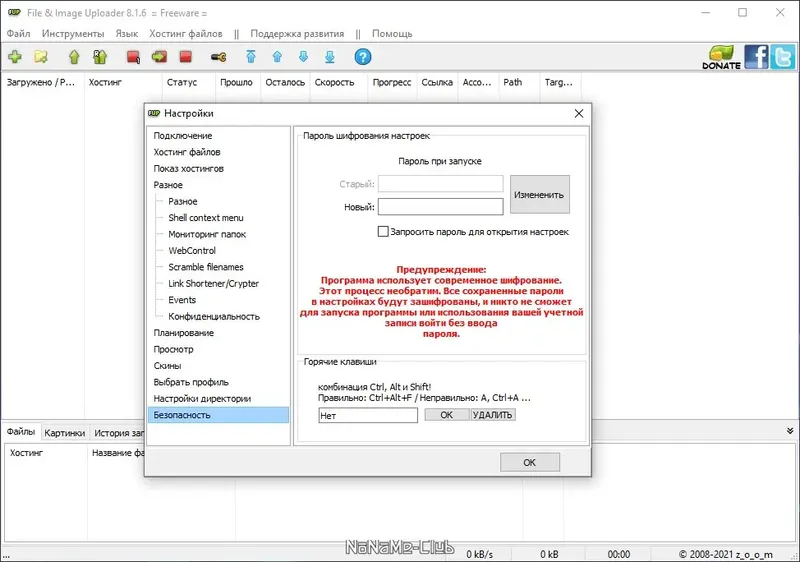Click the DONATE icon

(x=721, y=57)
